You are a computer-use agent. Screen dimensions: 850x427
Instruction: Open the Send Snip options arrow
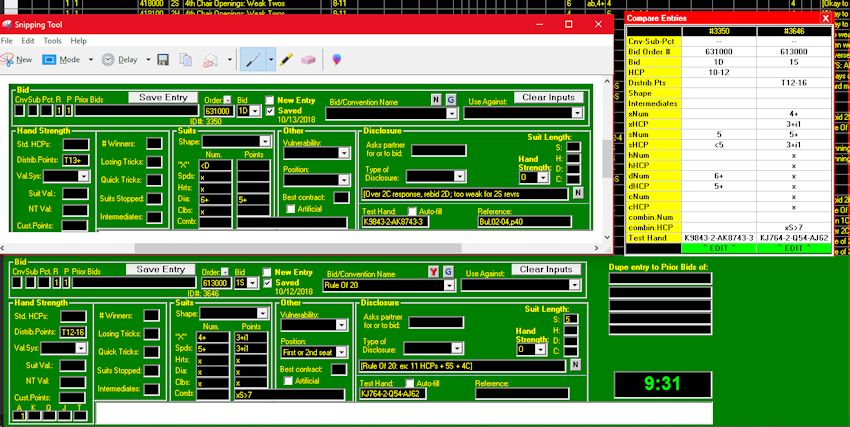[230, 60]
